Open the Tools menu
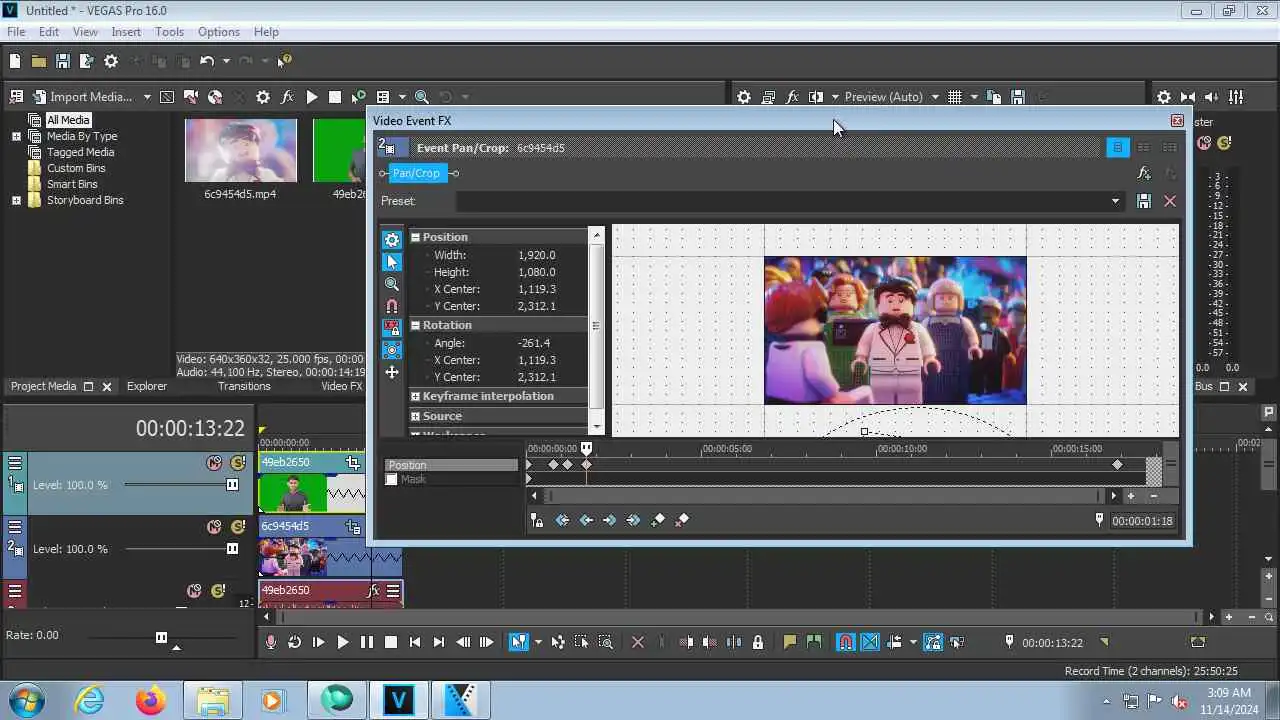 (169, 32)
